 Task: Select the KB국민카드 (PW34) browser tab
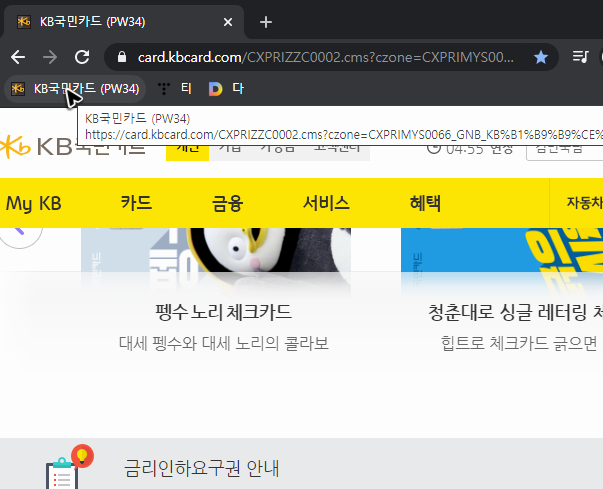click(x=123, y=22)
